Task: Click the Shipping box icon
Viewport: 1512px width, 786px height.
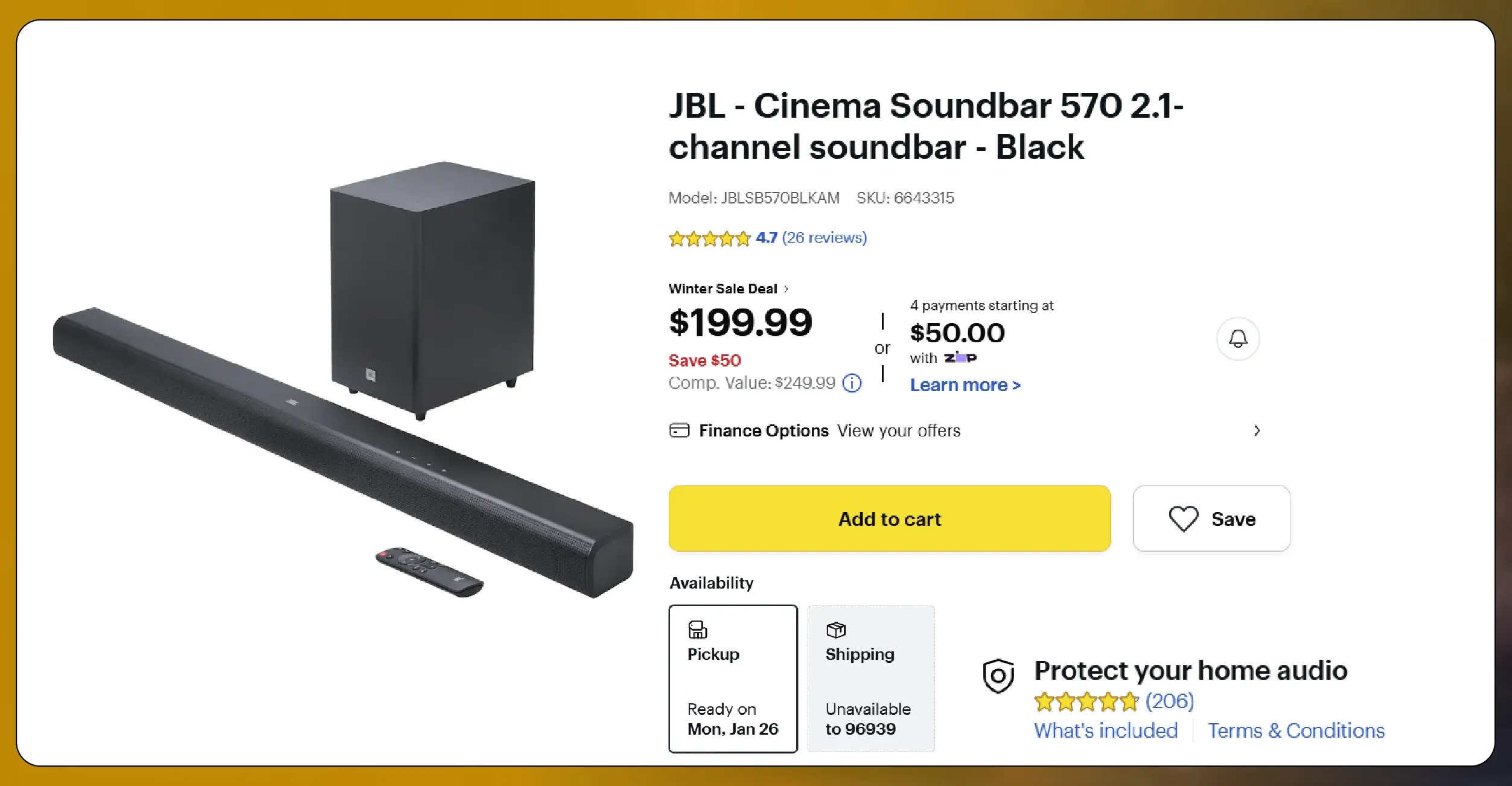Action: click(836, 630)
